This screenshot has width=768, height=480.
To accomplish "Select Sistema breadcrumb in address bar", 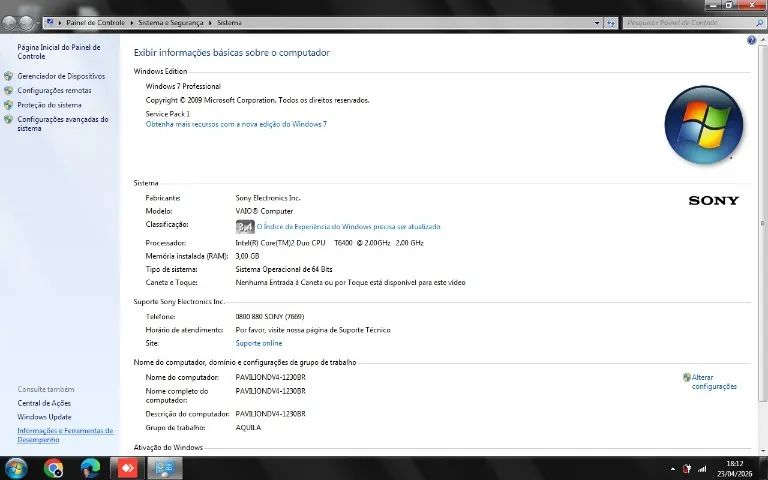I will [229, 23].
